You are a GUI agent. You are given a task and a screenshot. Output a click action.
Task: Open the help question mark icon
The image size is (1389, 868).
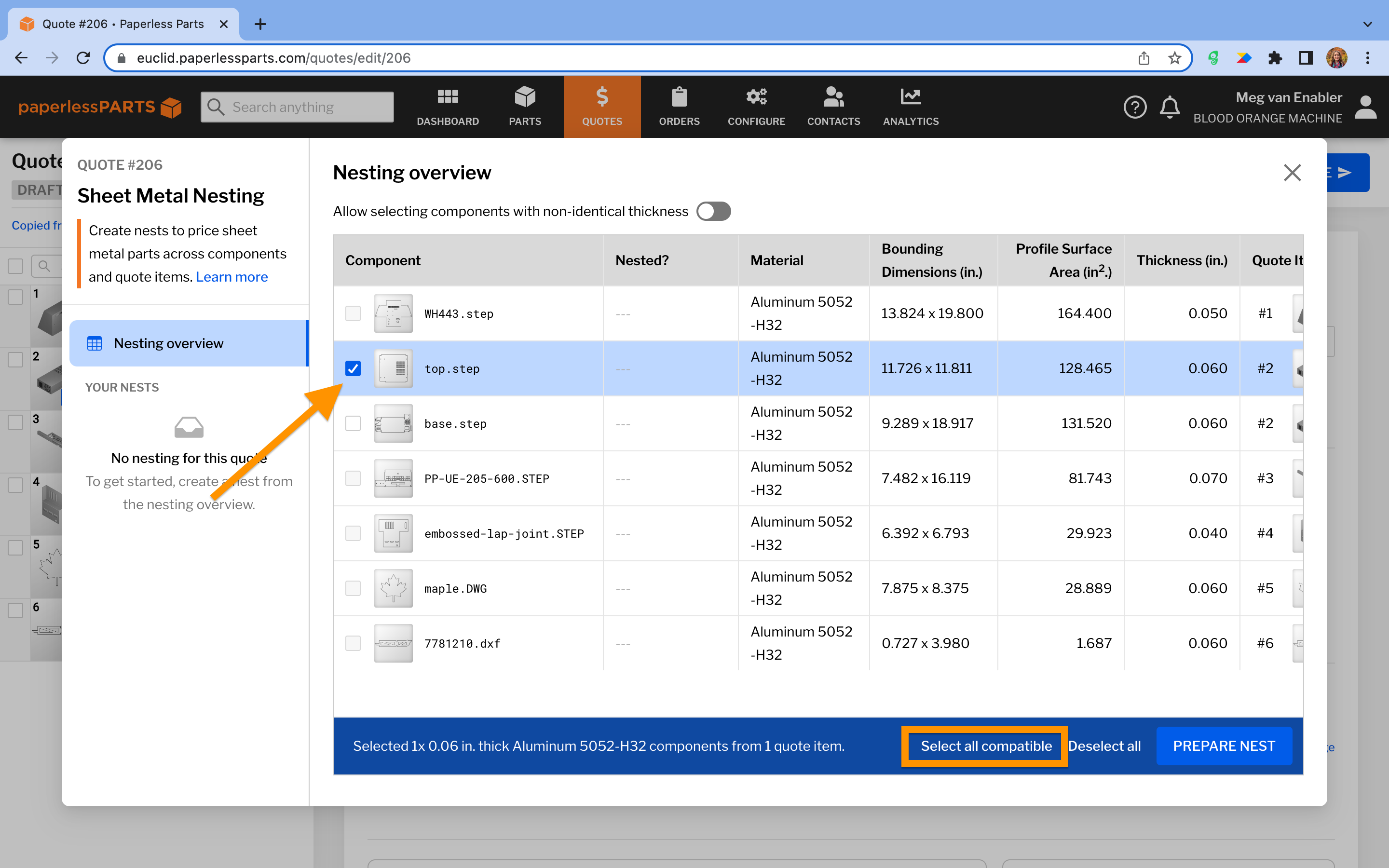1135,108
